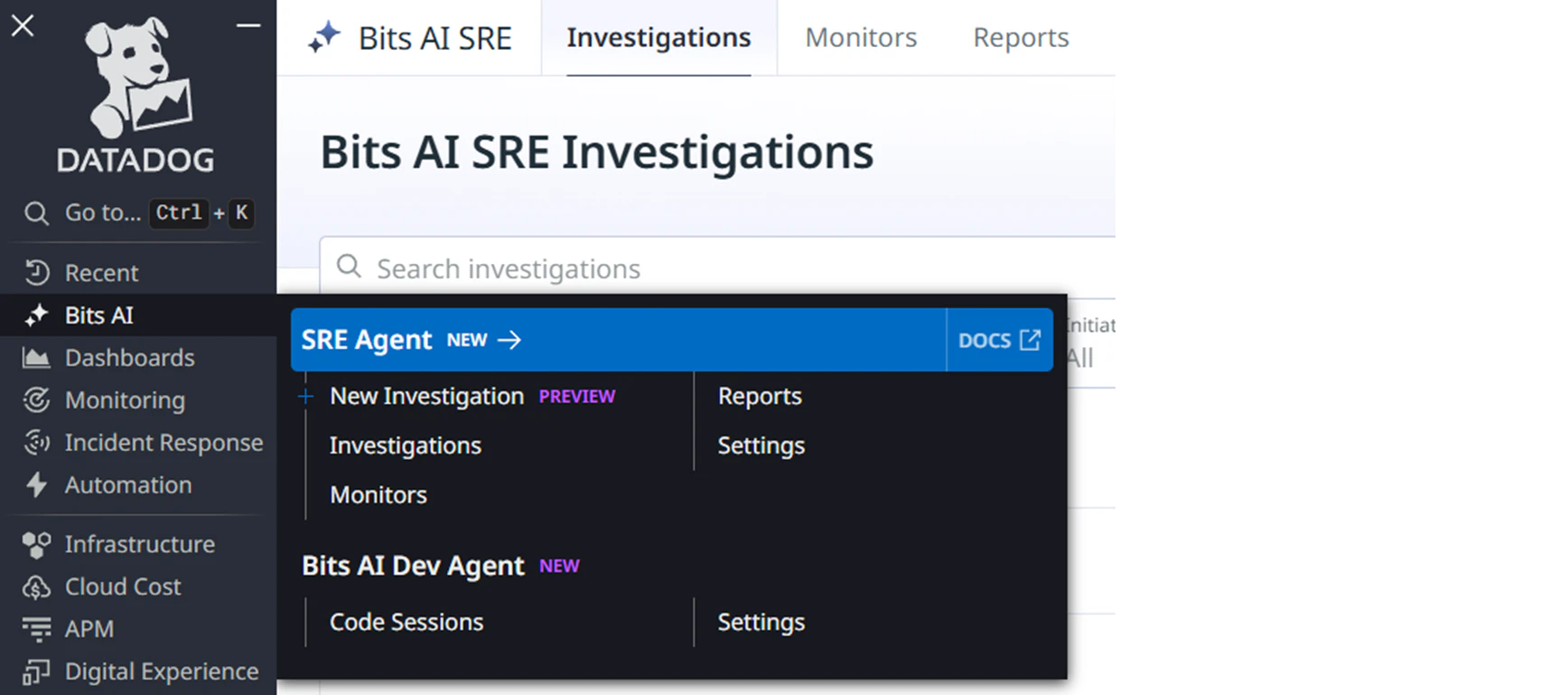Image resolution: width=1568 pixels, height=695 pixels.
Task: Collapse the sidebar using the minimize dash
Action: (248, 25)
